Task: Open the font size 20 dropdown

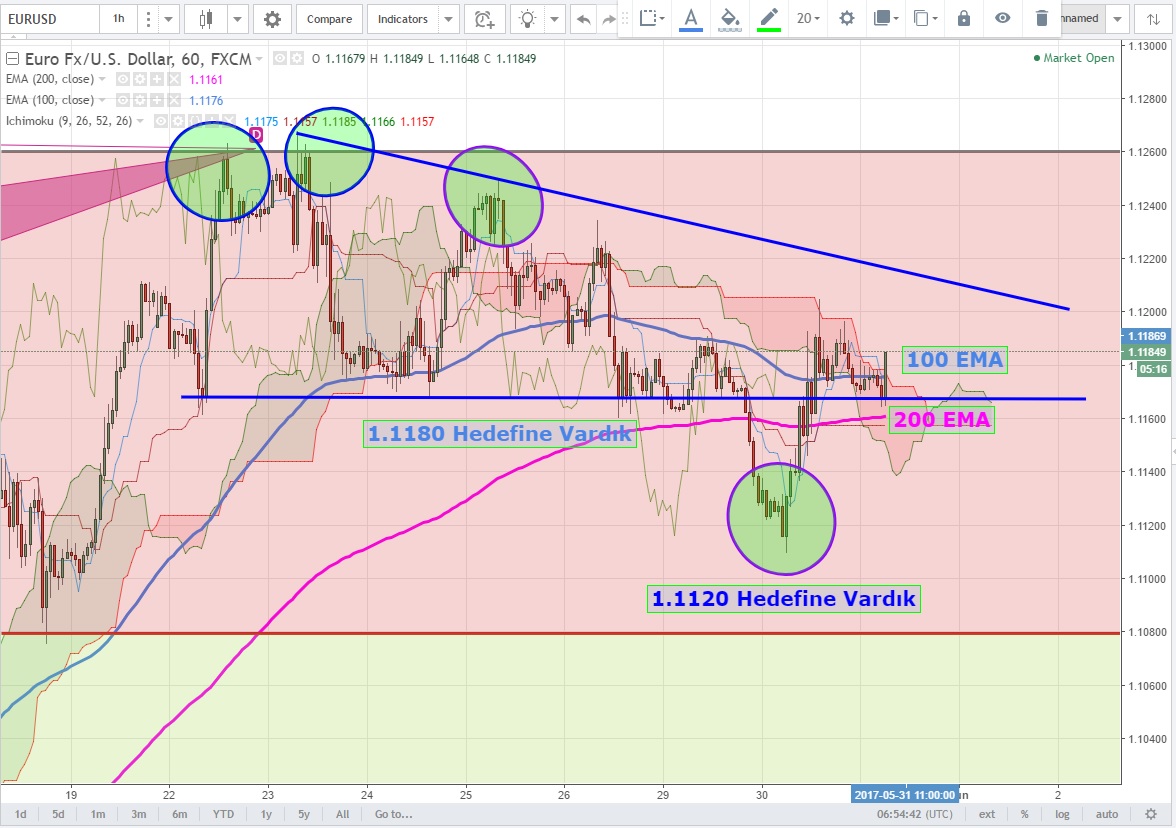Action: [x=808, y=18]
